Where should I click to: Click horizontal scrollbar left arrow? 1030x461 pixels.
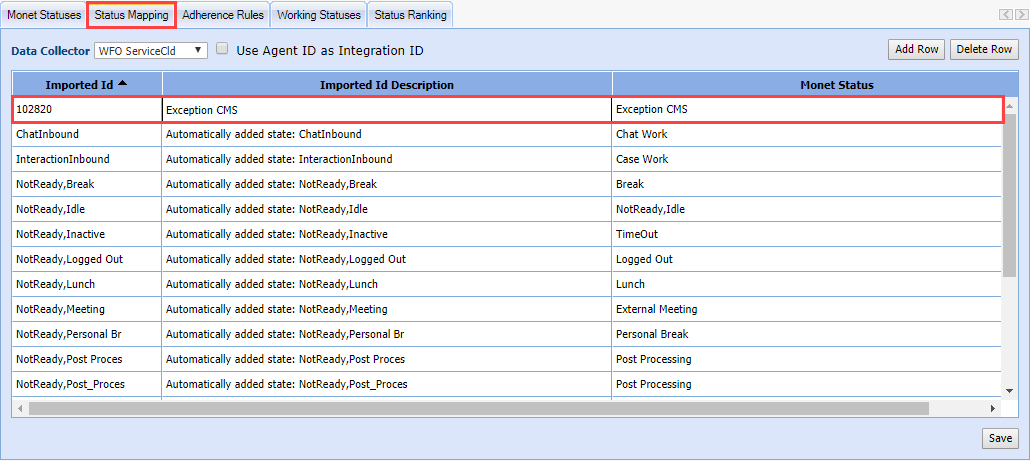click(20, 408)
